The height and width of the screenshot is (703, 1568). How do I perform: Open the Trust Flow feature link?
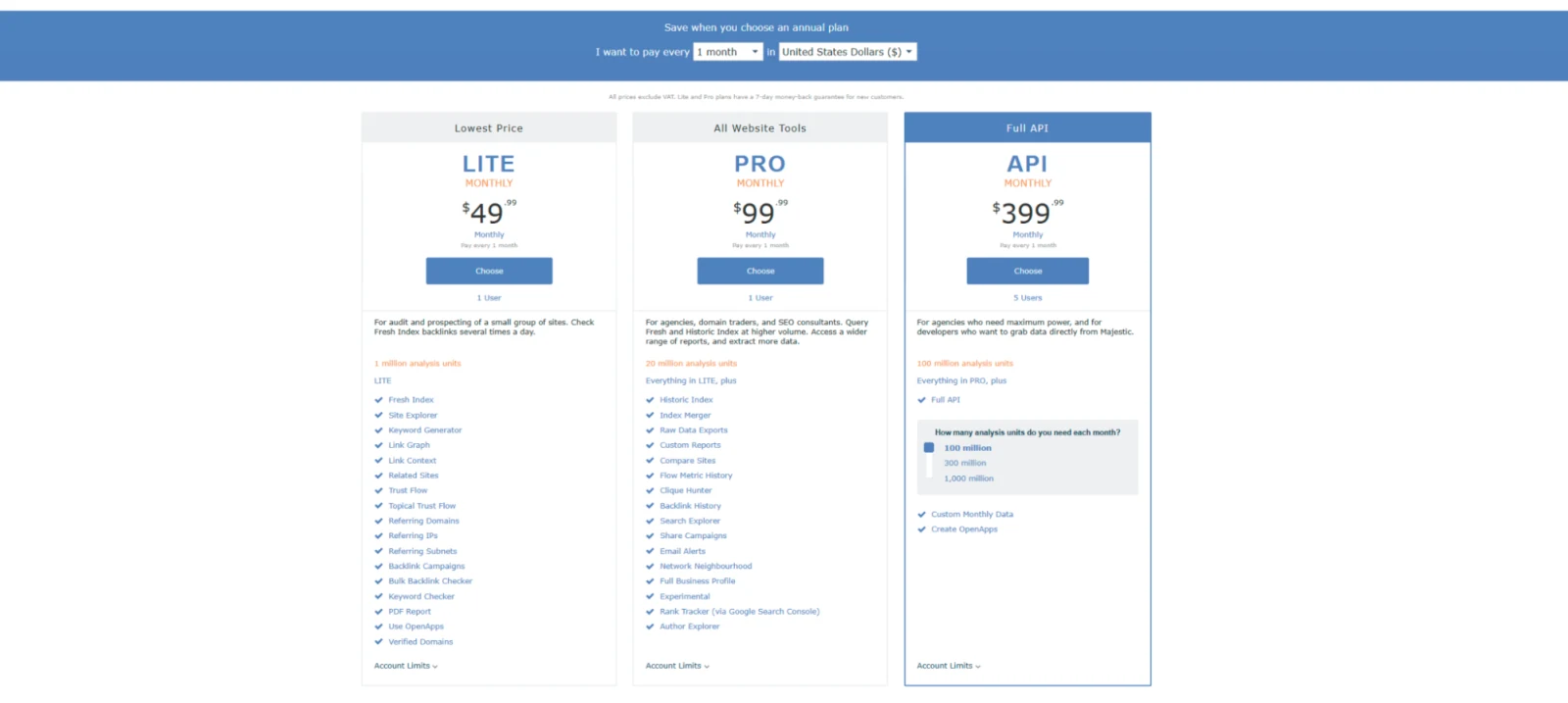pyautogui.click(x=408, y=490)
